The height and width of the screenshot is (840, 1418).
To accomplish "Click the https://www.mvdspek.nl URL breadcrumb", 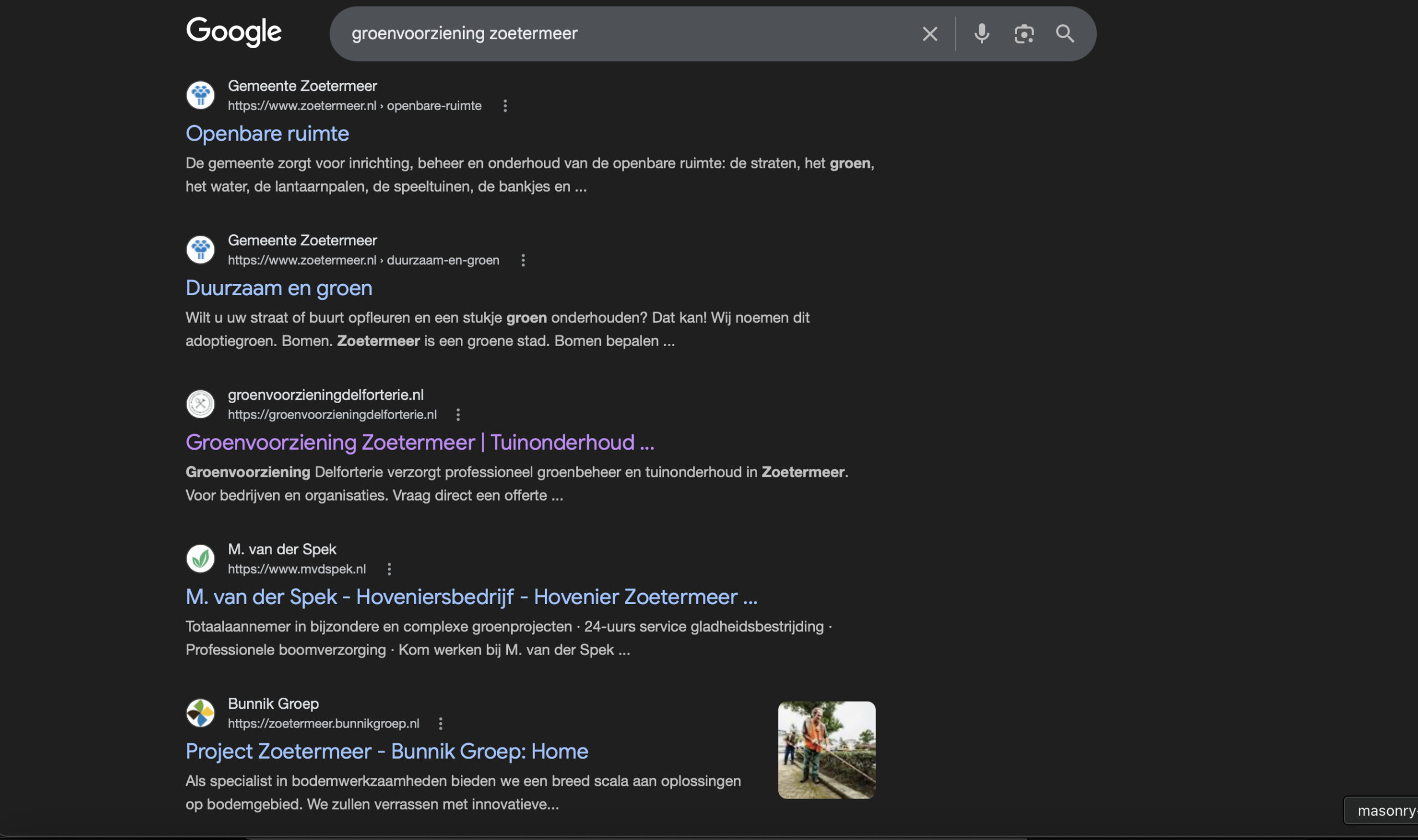I will pyautogui.click(x=297, y=569).
